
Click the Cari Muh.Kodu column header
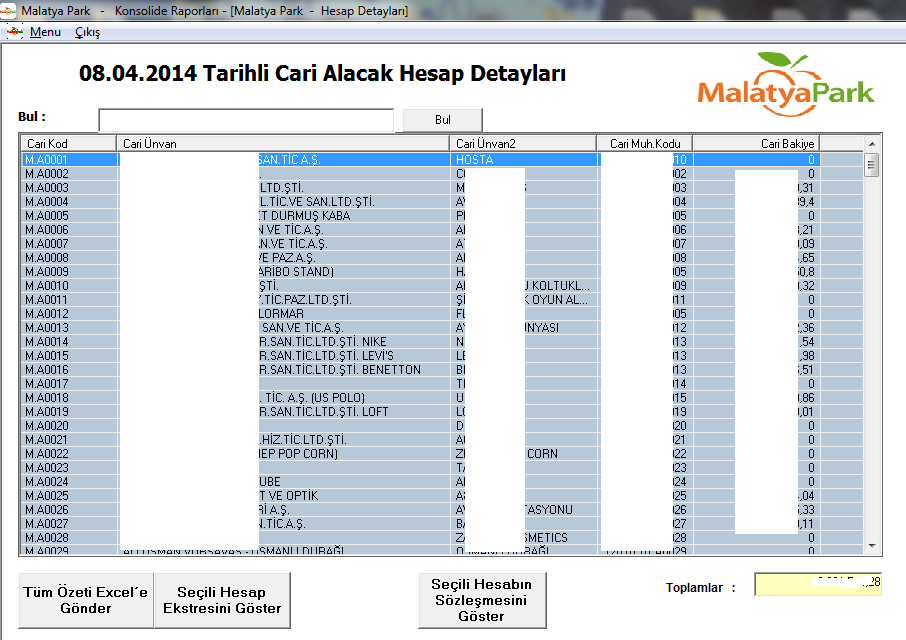tap(644, 143)
